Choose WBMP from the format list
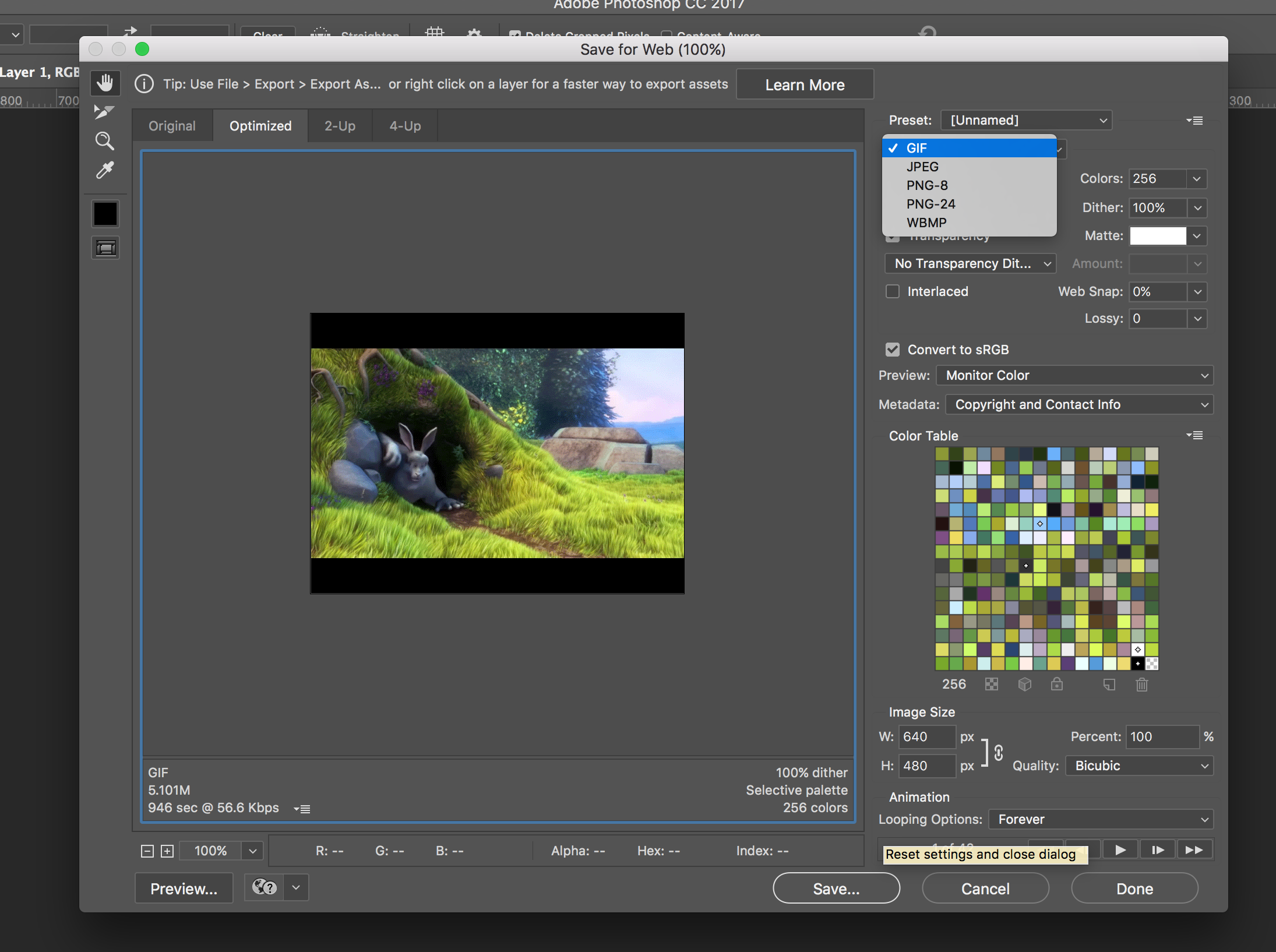 click(x=970, y=223)
